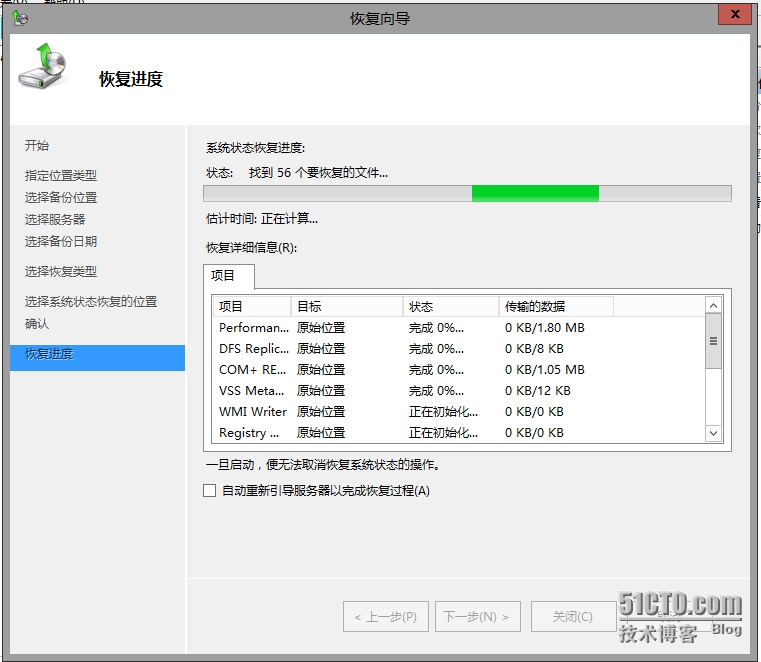The image size is (761, 662).
Task: Click the green recovery progress bar
Action: pyautogui.click(x=467, y=193)
